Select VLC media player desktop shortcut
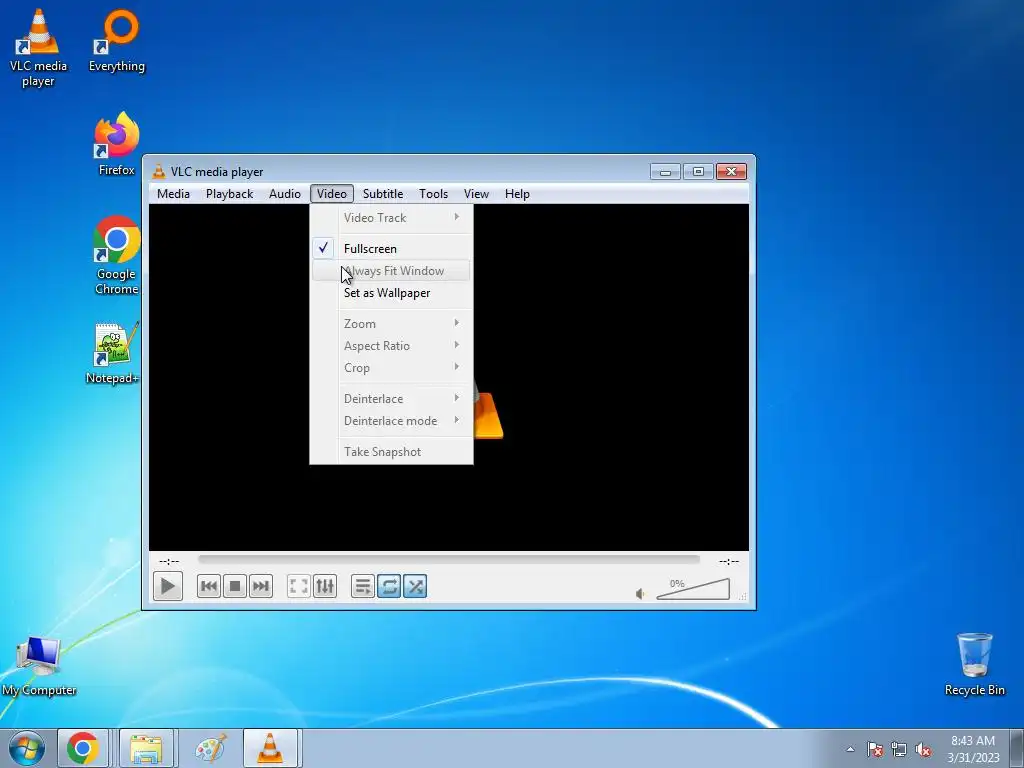 [38, 47]
